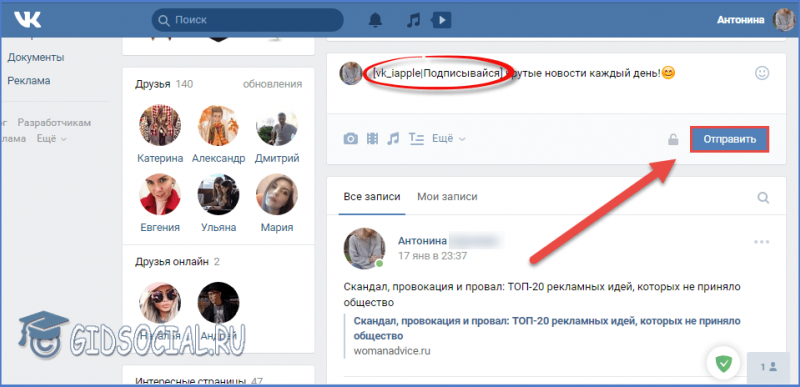Open the chat contacts counter button
800x387 pixels.
(x=769, y=366)
